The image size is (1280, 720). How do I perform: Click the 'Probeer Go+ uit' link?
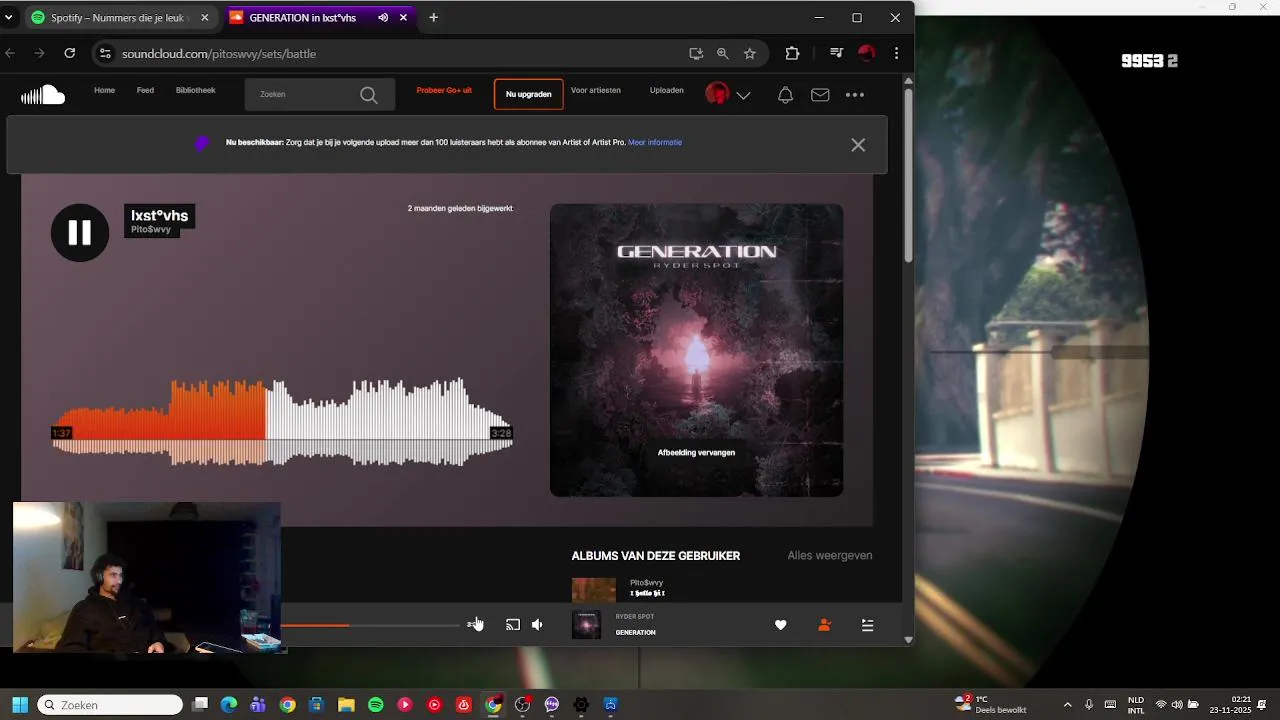(x=444, y=90)
